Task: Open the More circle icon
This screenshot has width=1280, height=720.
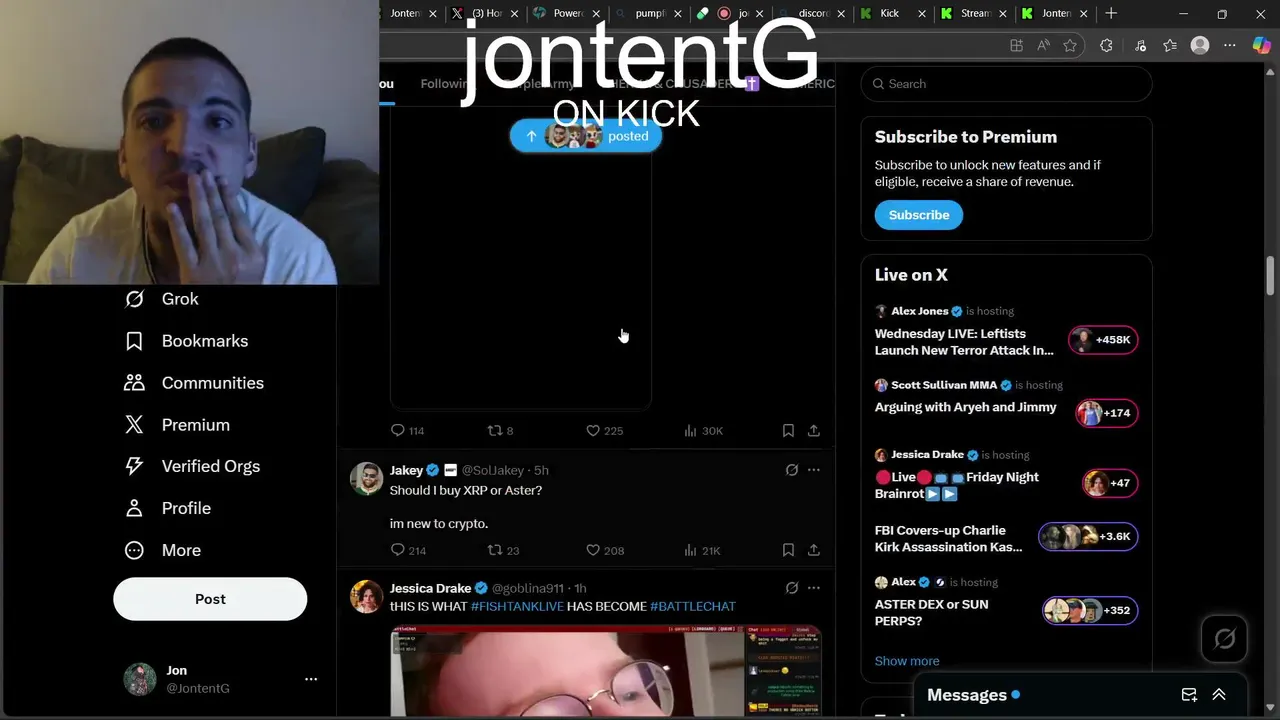Action: (x=134, y=550)
